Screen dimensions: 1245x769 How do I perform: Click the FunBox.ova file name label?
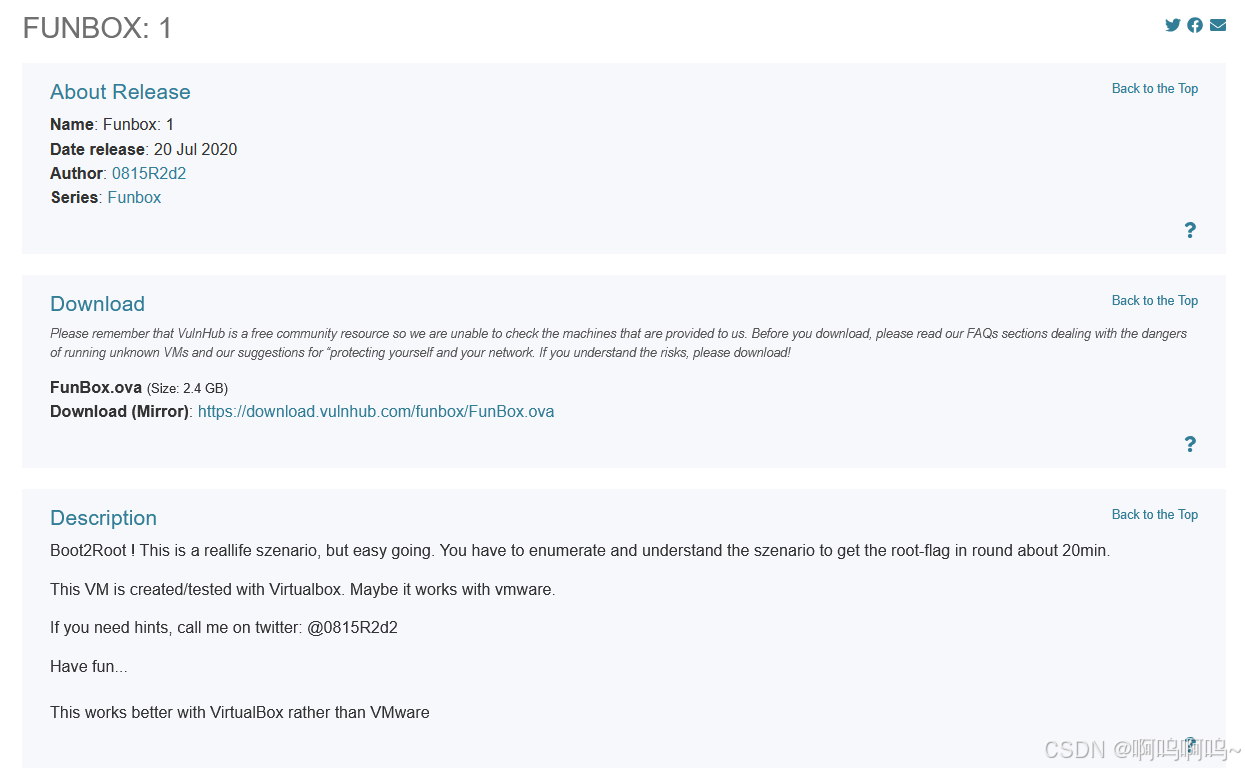(x=95, y=387)
